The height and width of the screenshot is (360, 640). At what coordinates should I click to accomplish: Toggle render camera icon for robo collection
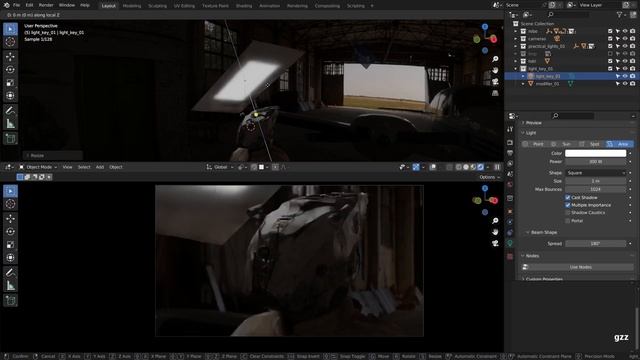coord(632,31)
